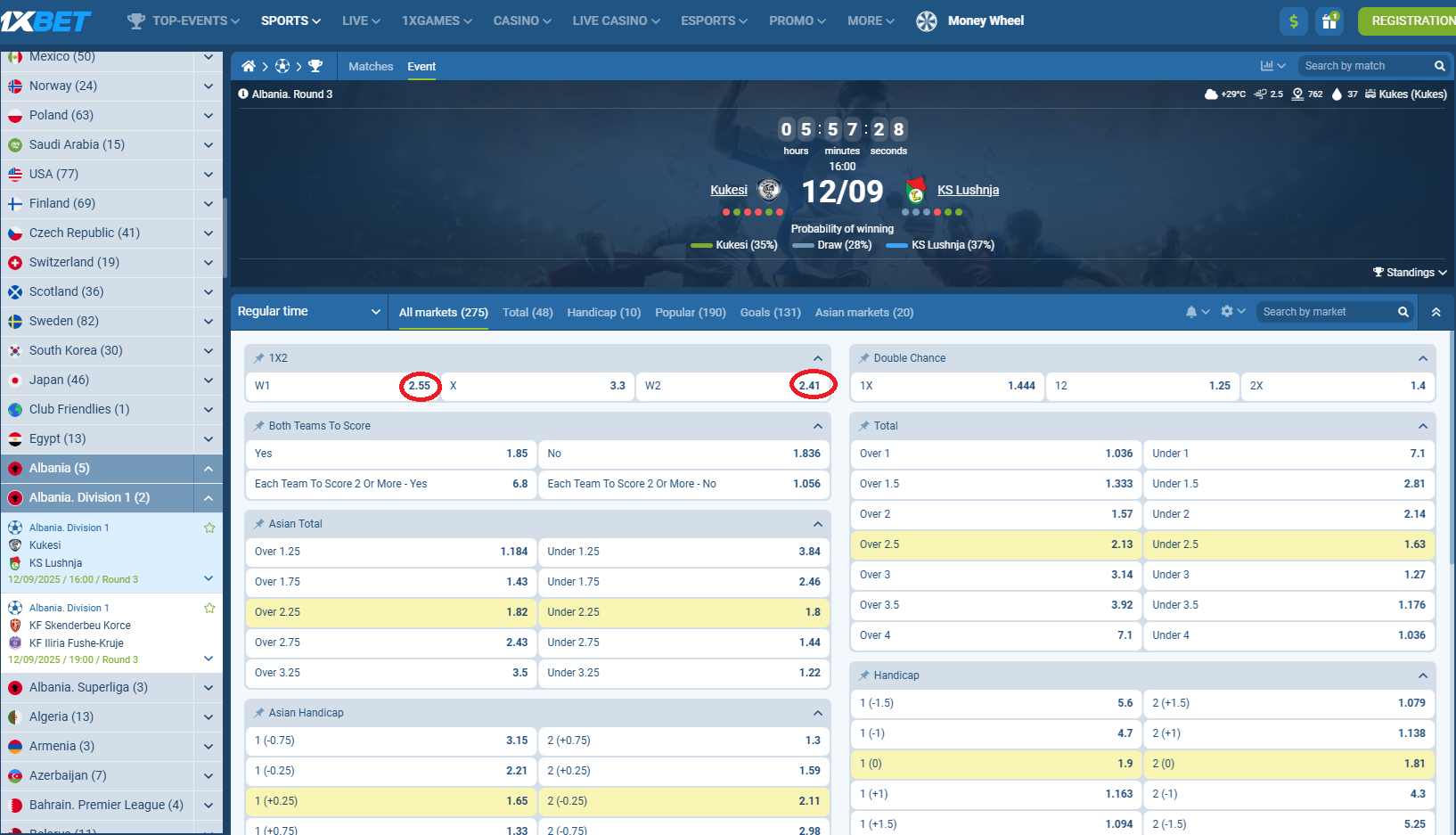Image resolution: width=1456 pixels, height=835 pixels.
Task: Expand the Norway (24) league list
Action: click(208, 86)
